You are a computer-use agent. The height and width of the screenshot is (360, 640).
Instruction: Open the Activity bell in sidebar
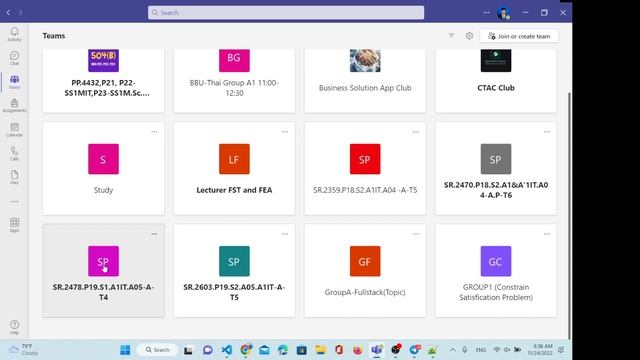coord(14,34)
